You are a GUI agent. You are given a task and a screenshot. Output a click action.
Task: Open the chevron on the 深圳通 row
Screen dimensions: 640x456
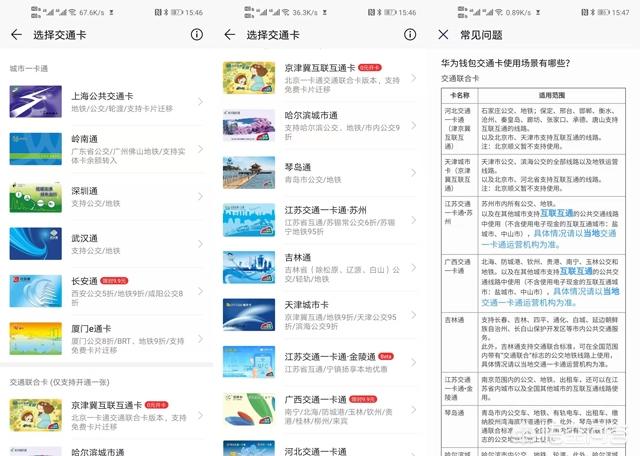click(x=200, y=196)
